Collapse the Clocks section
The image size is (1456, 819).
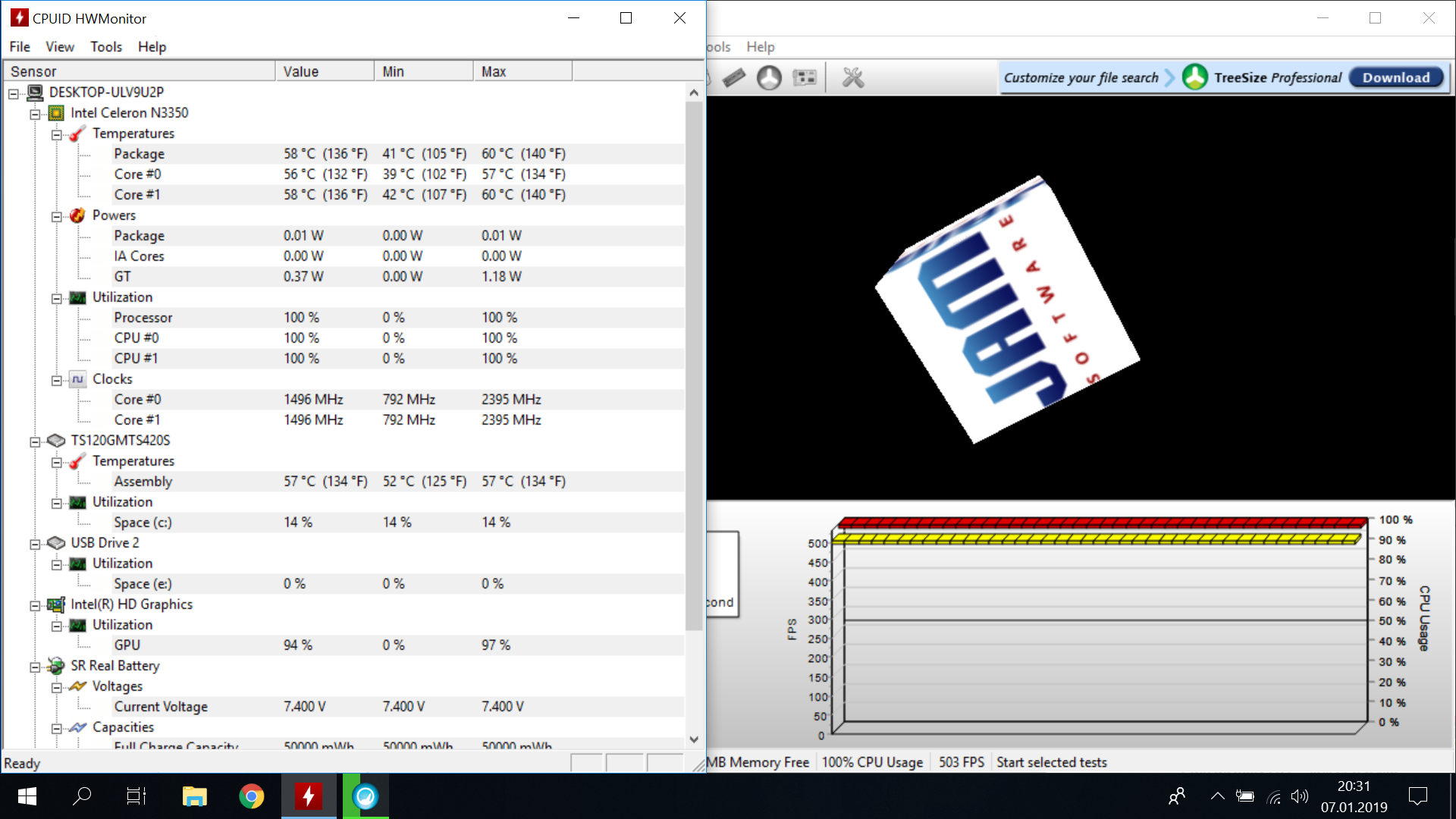[x=57, y=380]
